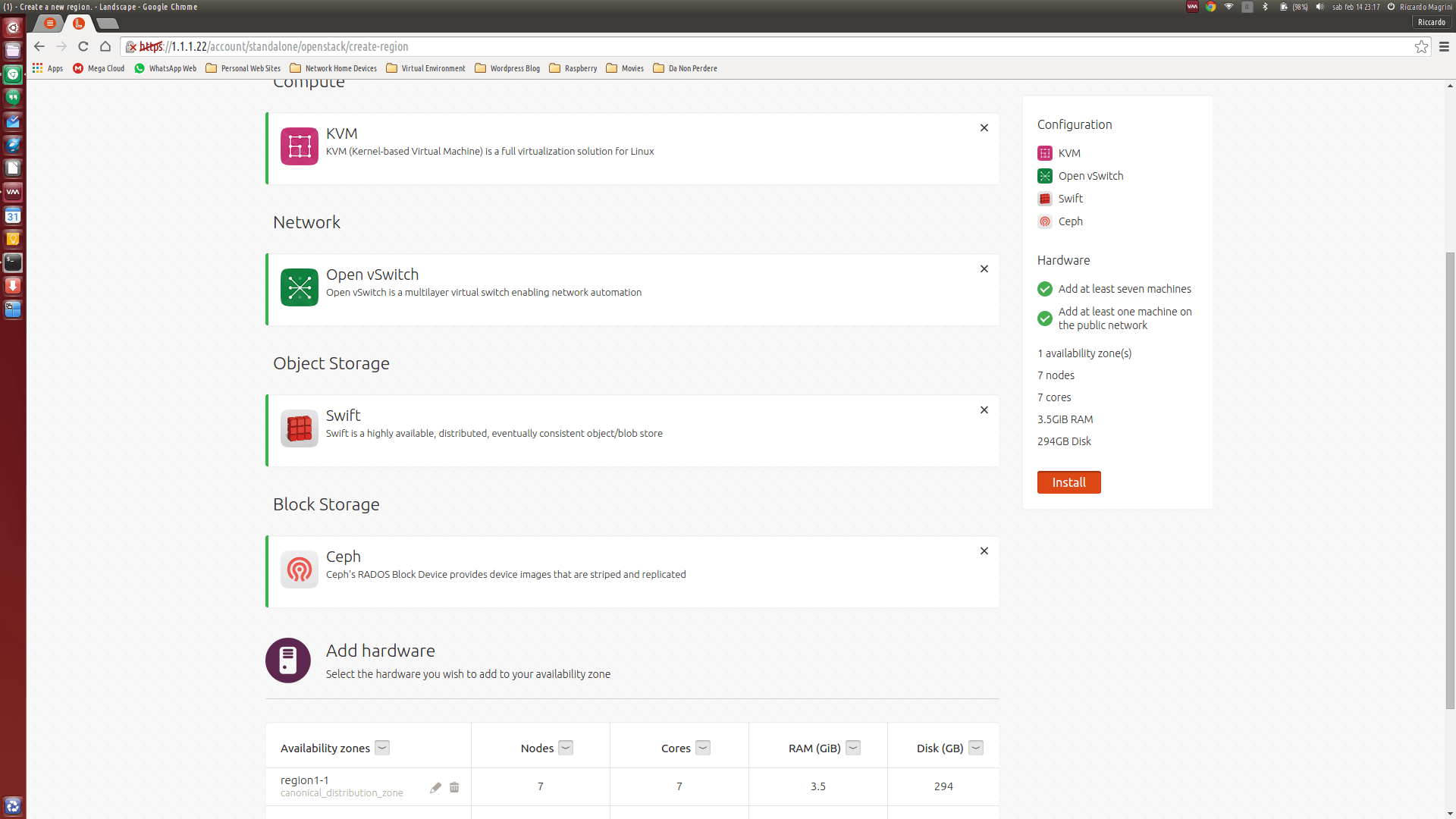1456x819 pixels.
Task: Click the Open vSwitch link in Configuration
Action: 1090,176
